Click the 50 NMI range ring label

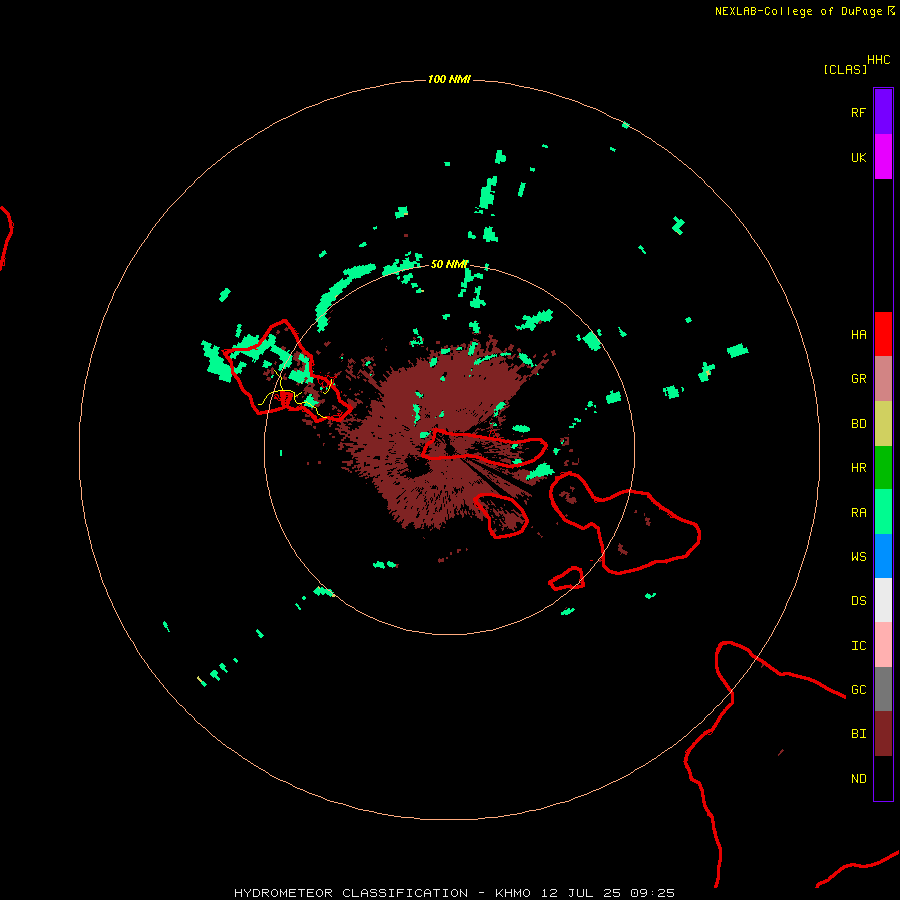pyautogui.click(x=449, y=264)
